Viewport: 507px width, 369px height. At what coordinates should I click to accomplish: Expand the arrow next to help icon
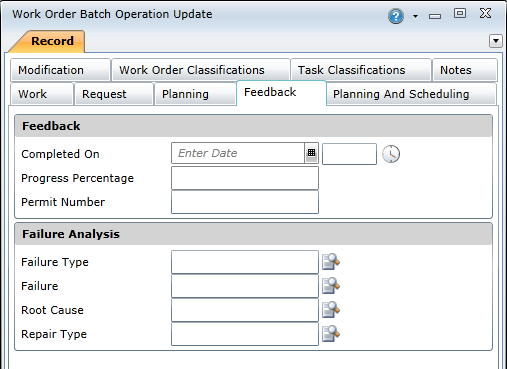click(415, 16)
